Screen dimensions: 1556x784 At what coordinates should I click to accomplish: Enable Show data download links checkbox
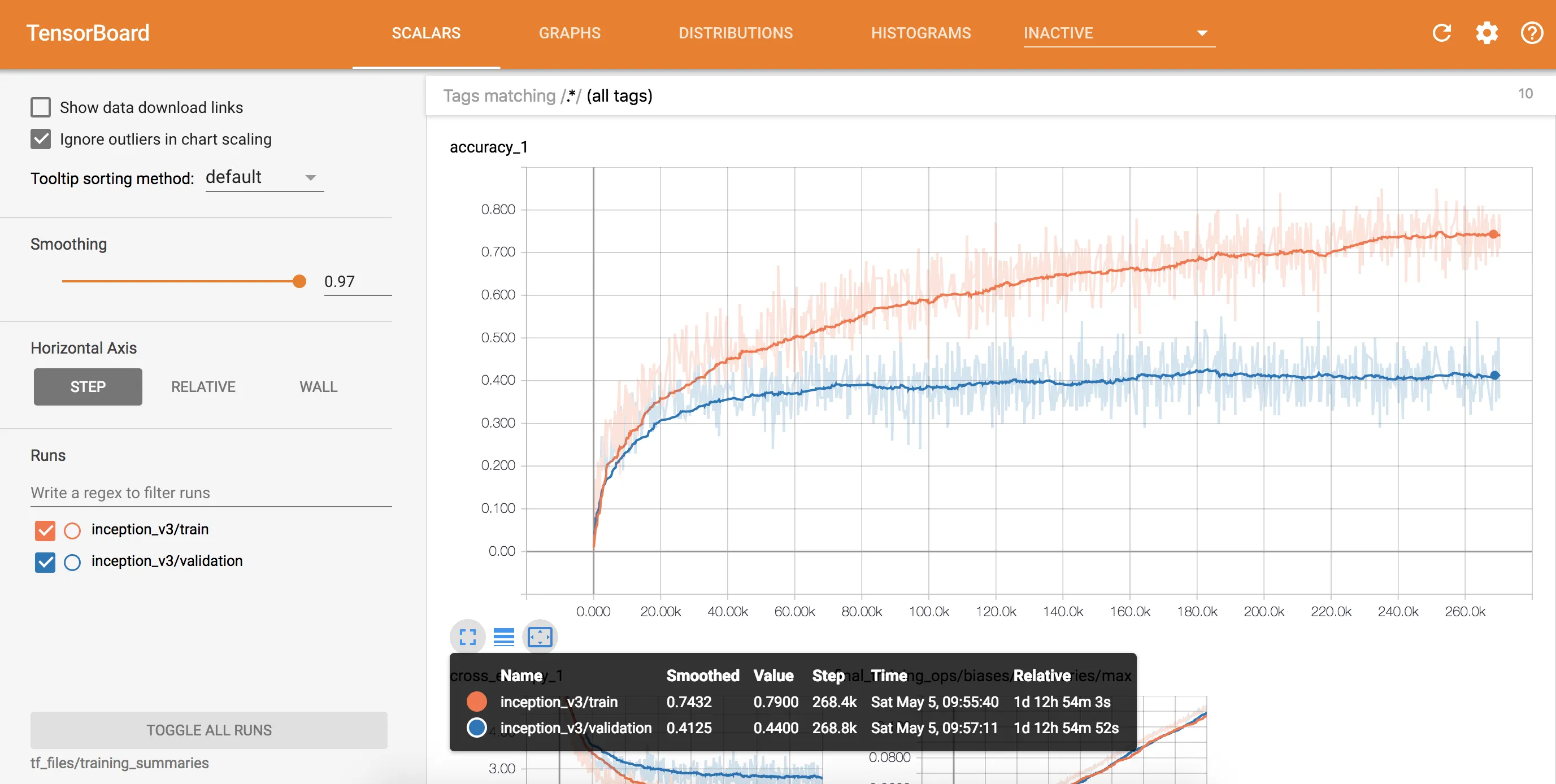(x=41, y=107)
